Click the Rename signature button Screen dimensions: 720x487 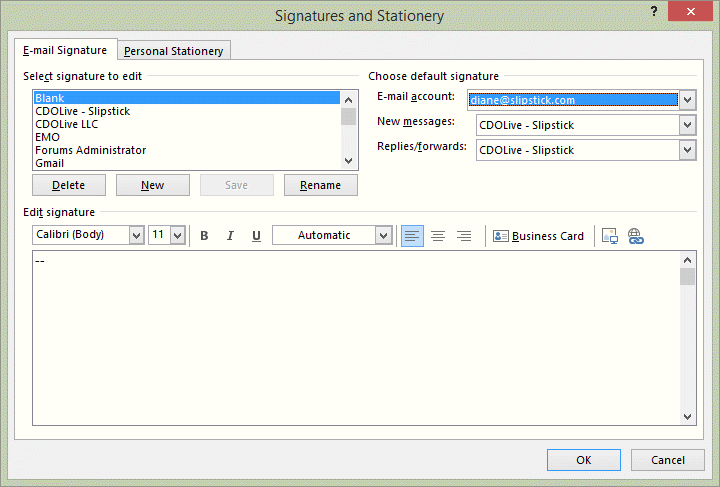pyautogui.click(x=321, y=185)
